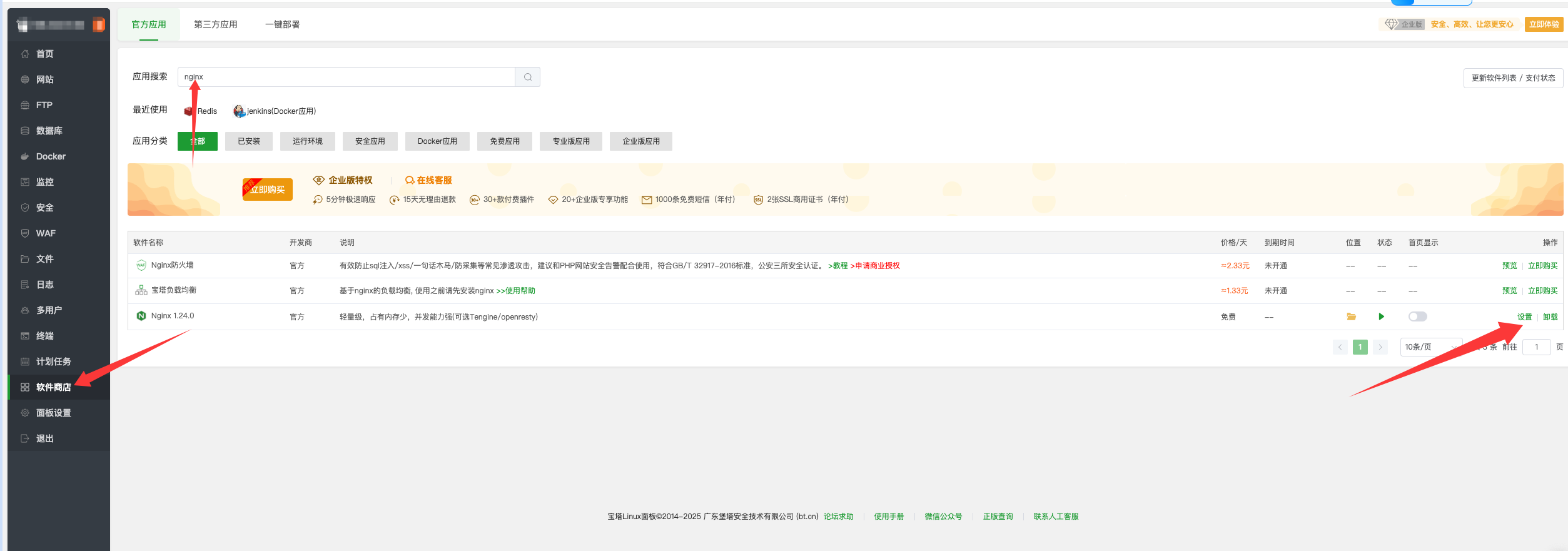Click 更新软件列表 / 支付状态 button
Viewport: 1568px width, 551px height.
click(x=1512, y=78)
